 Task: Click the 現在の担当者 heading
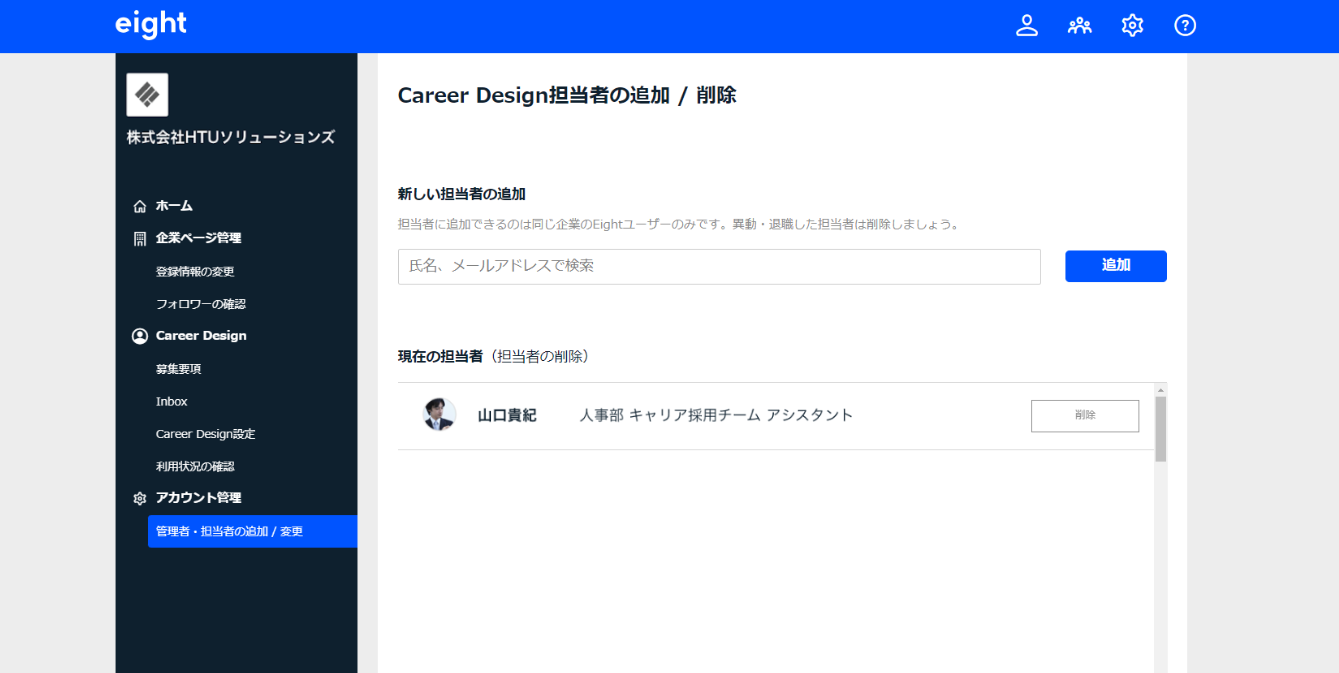440,356
